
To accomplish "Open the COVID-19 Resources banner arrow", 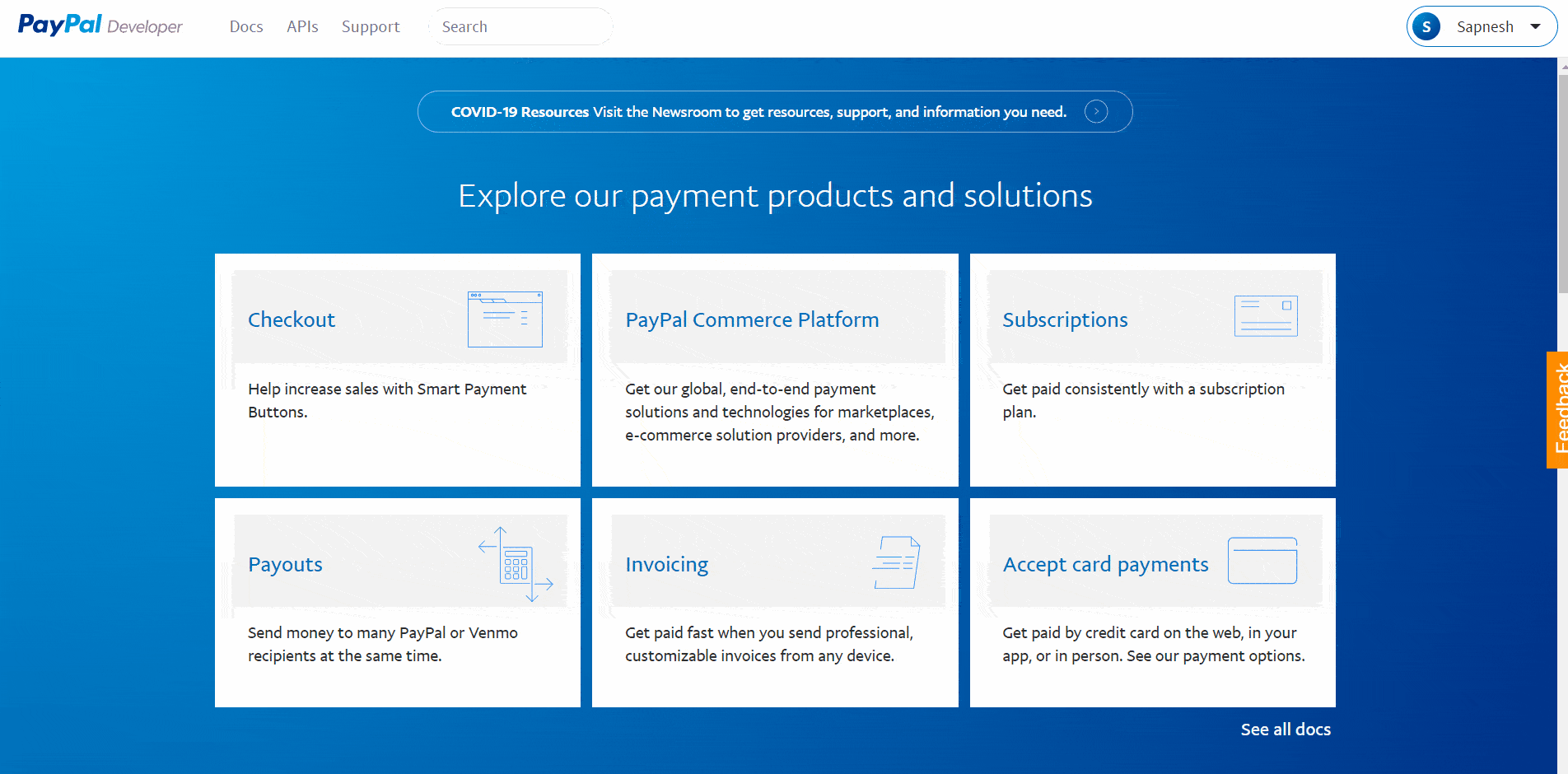I will [x=1096, y=111].
